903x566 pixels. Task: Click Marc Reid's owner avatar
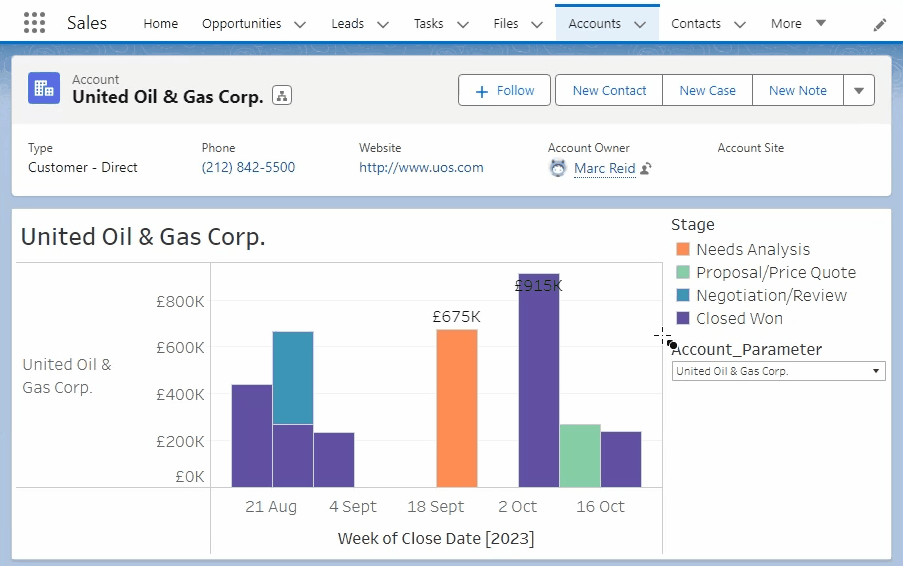click(x=558, y=168)
